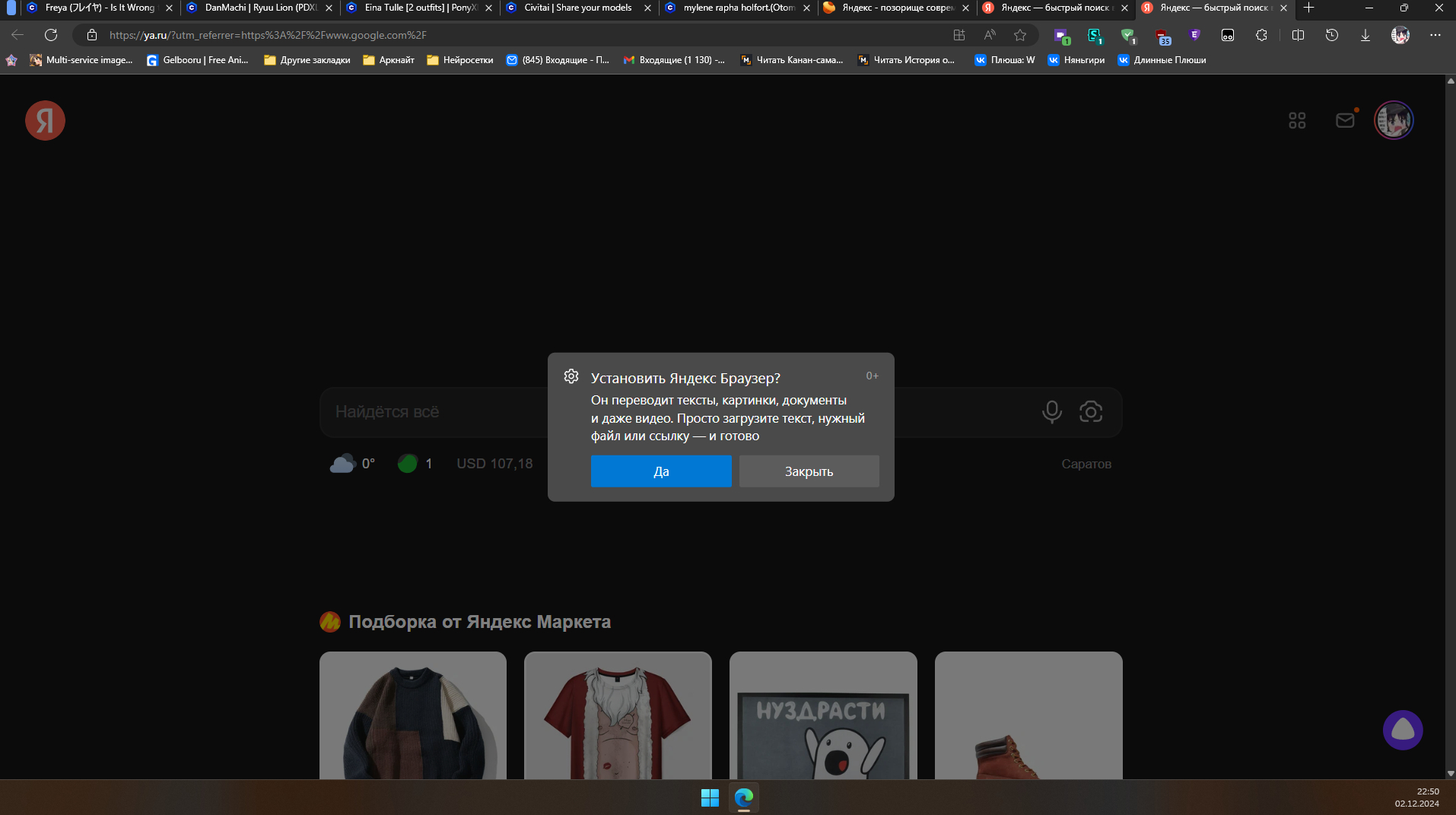Viewport: 1456px width, 815px height.
Task: Launch the Alice assistant purple button
Action: point(1403,730)
